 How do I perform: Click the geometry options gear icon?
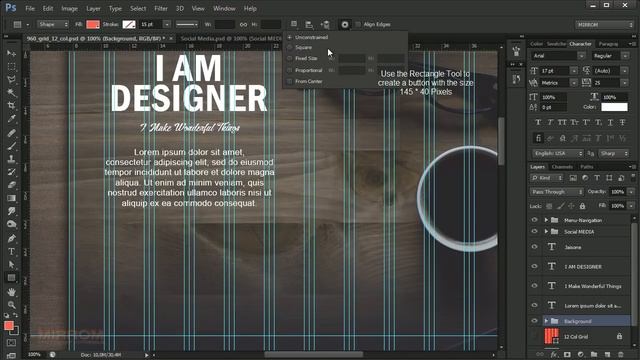point(345,24)
